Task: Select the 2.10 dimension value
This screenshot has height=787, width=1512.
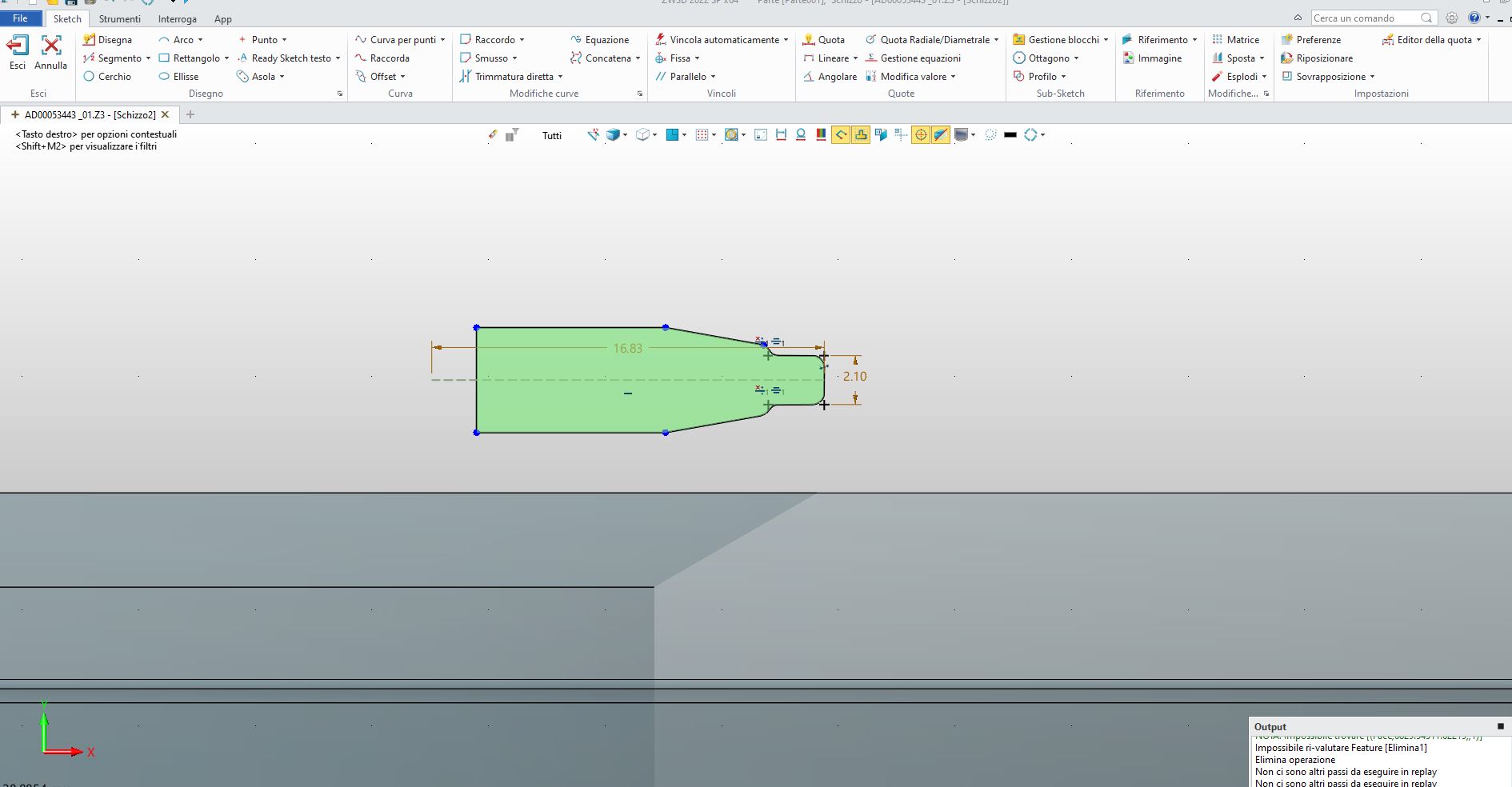Action: (x=854, y=376)
